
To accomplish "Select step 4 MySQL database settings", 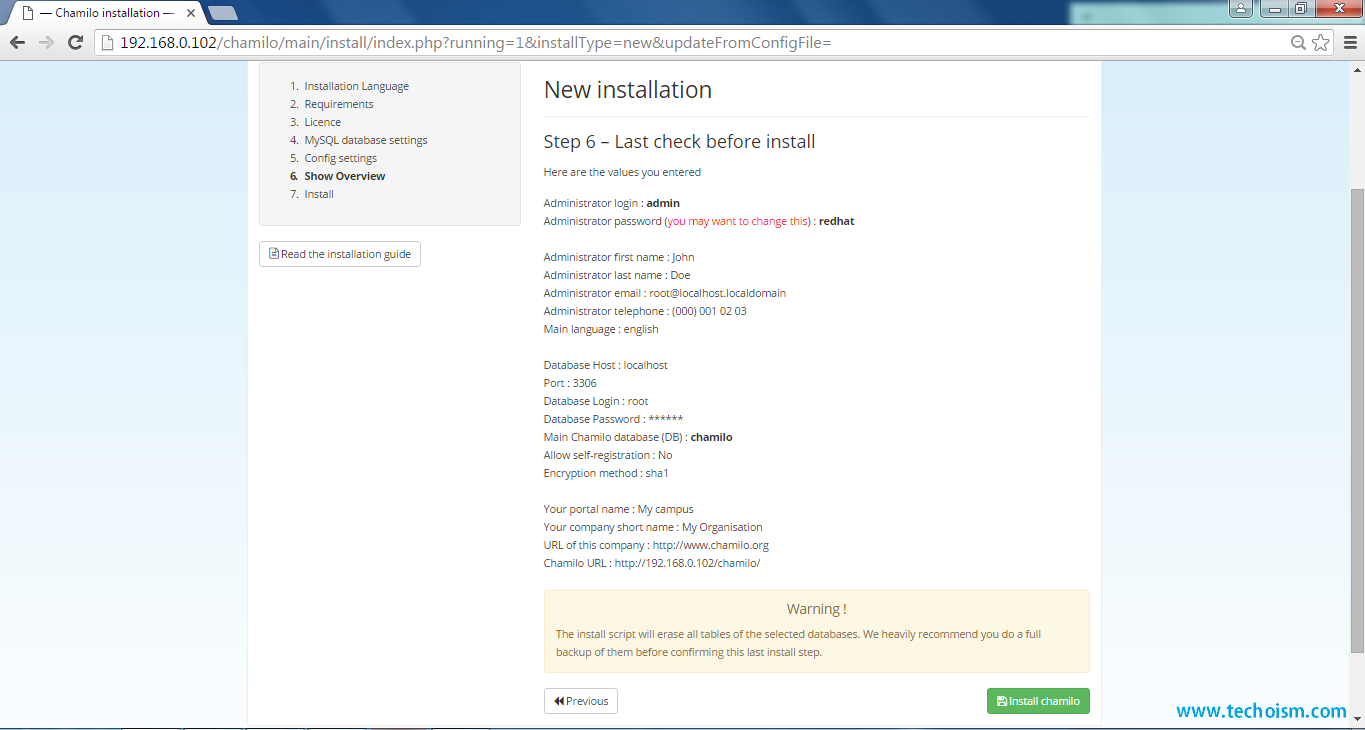I will (366, 140).
